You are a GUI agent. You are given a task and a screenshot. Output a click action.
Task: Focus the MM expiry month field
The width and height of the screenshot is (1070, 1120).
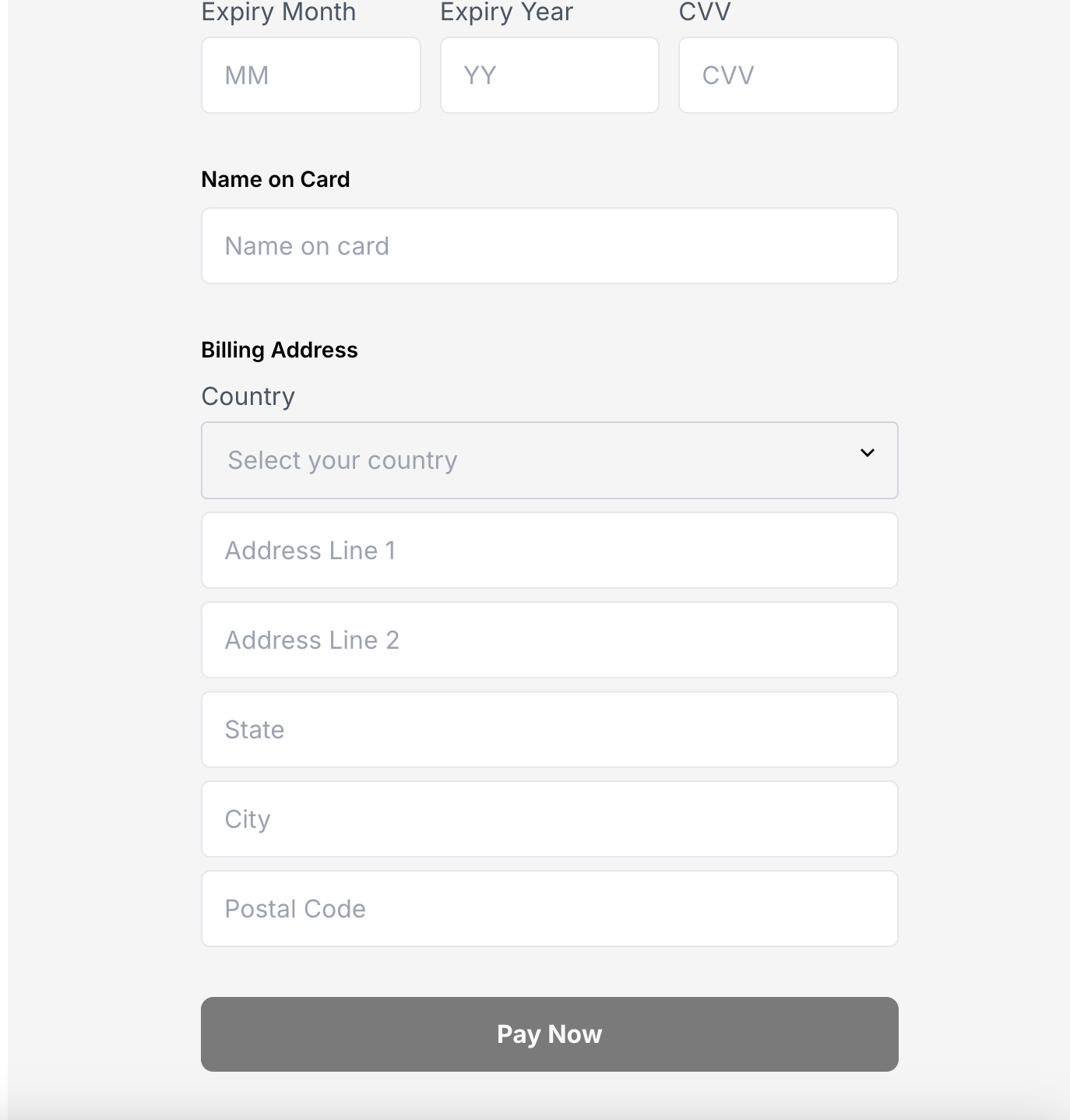pyautogui.click(x=311, y=76)
